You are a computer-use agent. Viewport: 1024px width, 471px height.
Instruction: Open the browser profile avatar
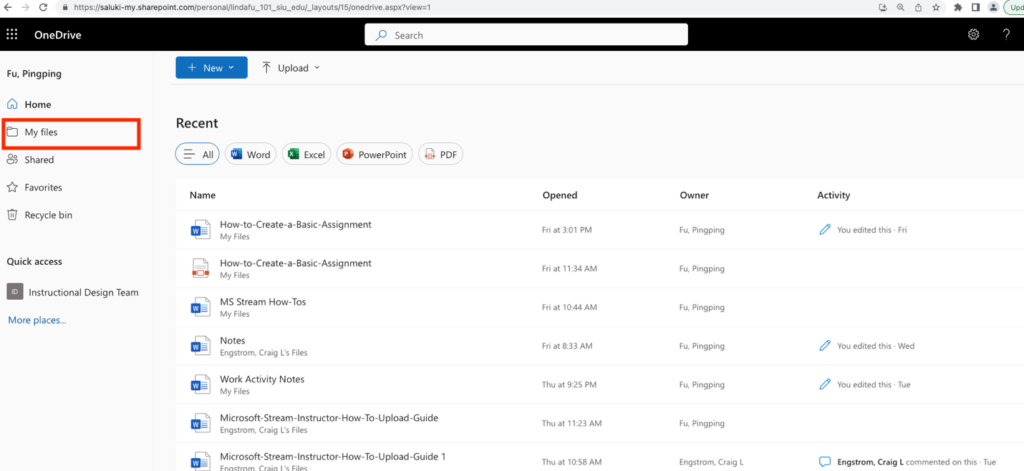(993, 7)
